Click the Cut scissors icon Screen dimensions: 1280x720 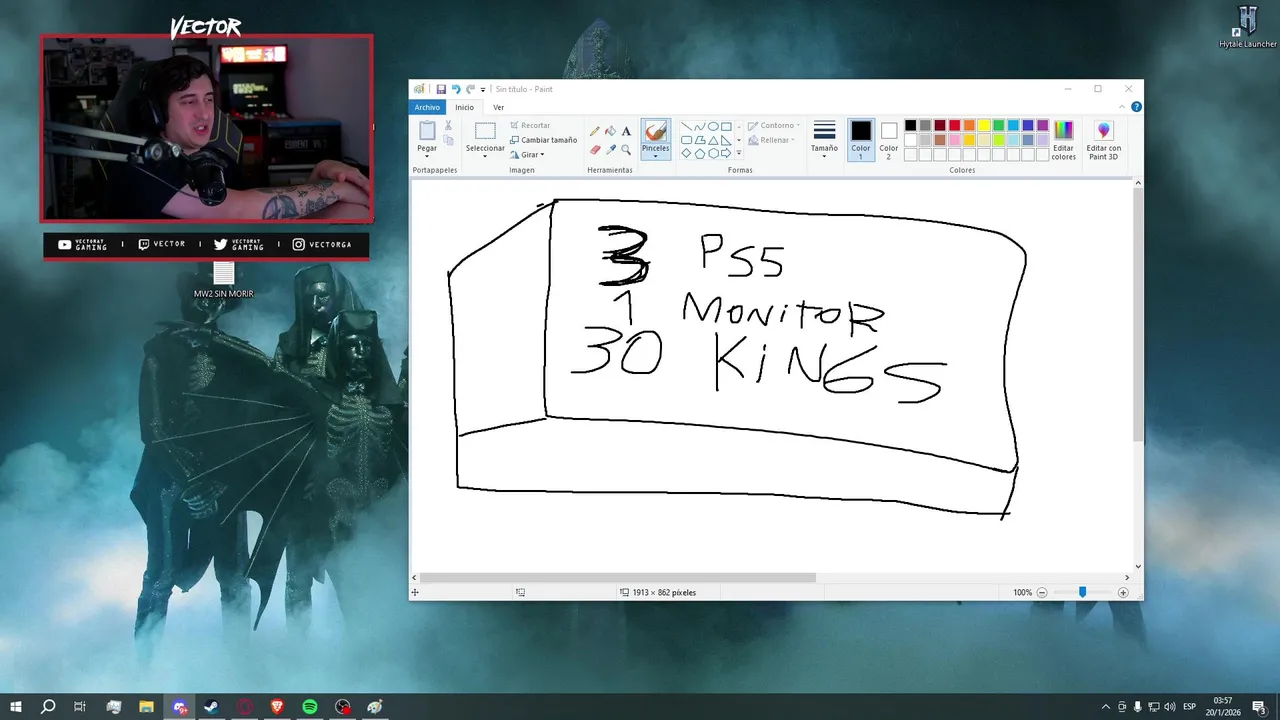pyautogui.click(x=448, y=126)
